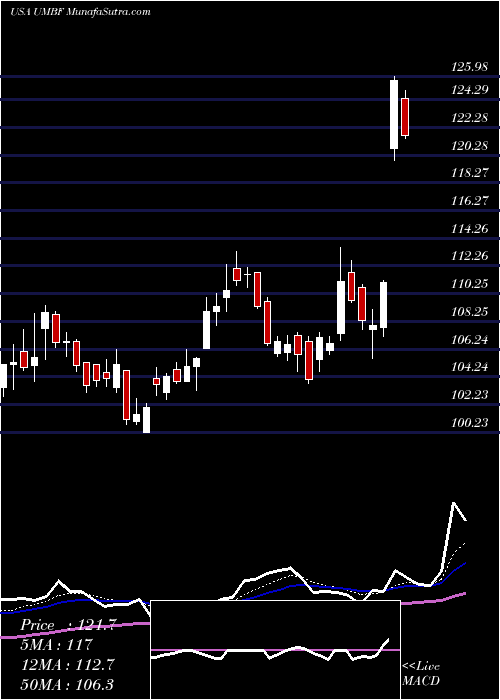500x700 pixels.
Task: Click the '5MA : 117' readout
Action: tap(56, 645)
